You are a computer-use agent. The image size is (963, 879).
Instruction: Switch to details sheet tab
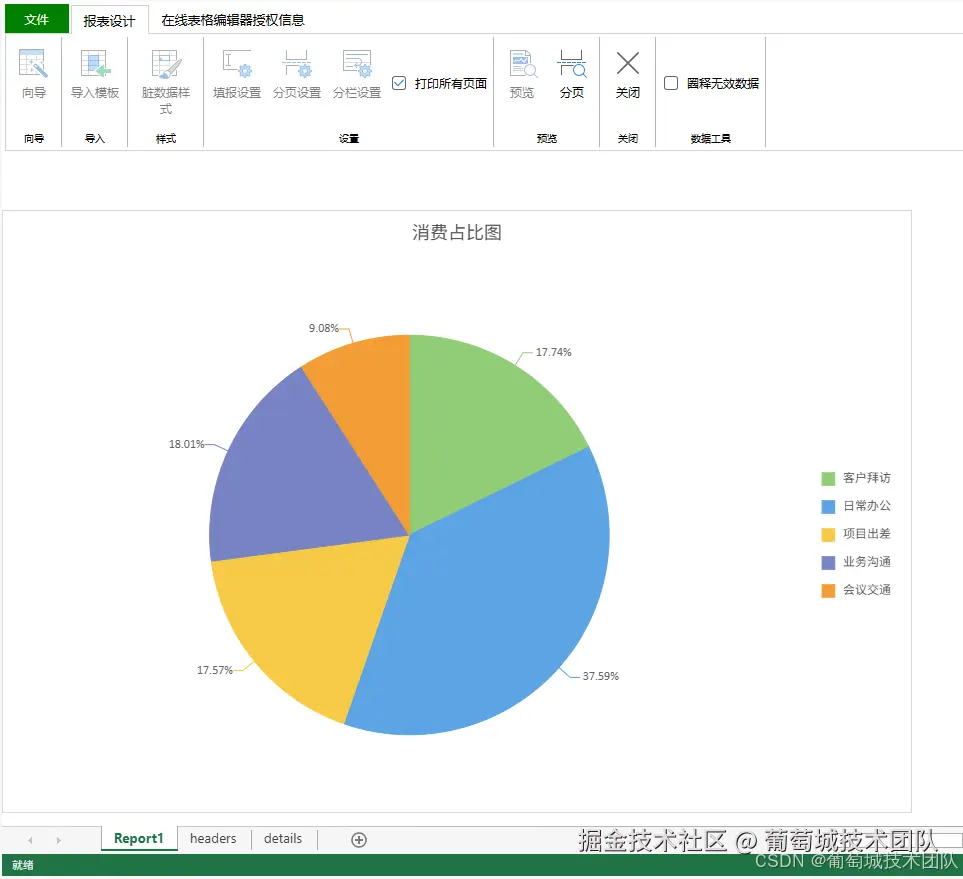point(283,838)
